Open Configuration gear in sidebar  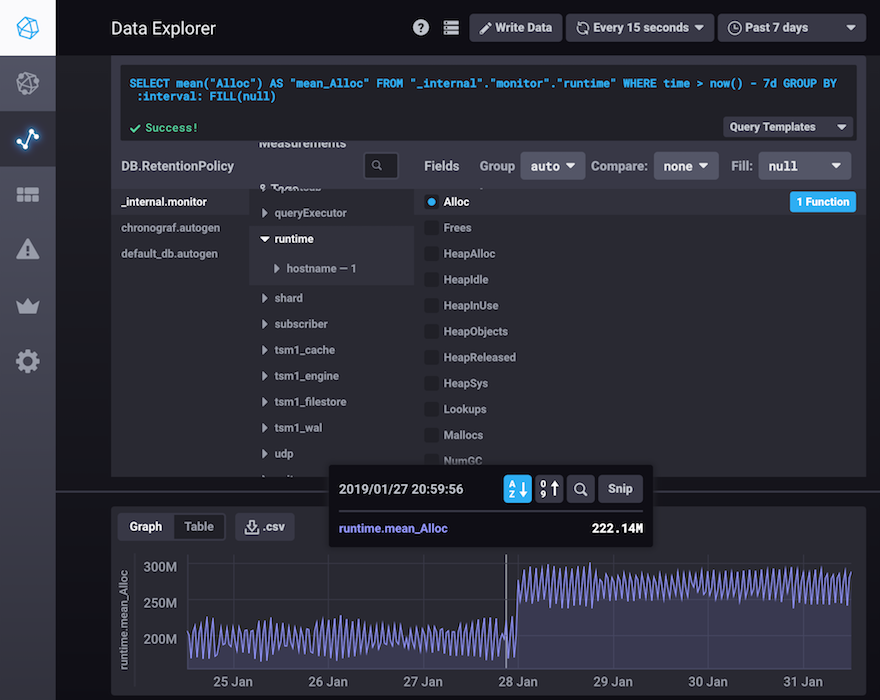tap(28, 361)
